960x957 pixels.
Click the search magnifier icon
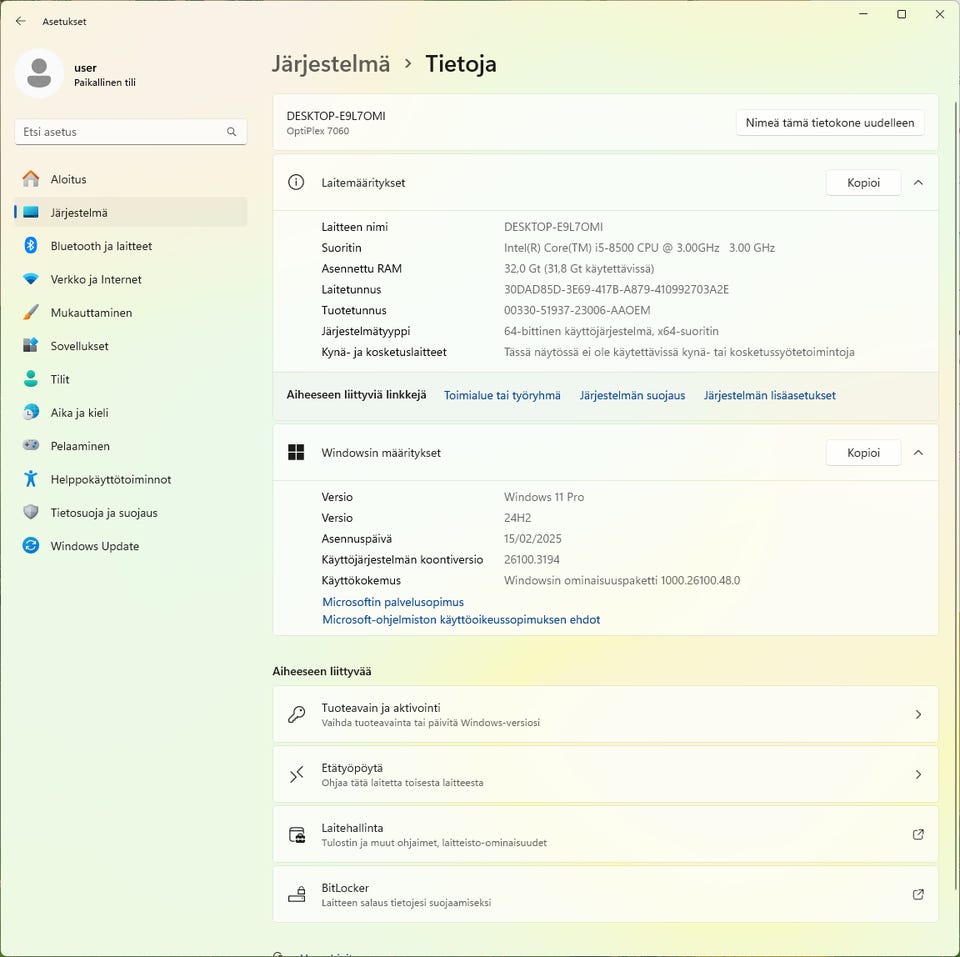click(231, 132)
